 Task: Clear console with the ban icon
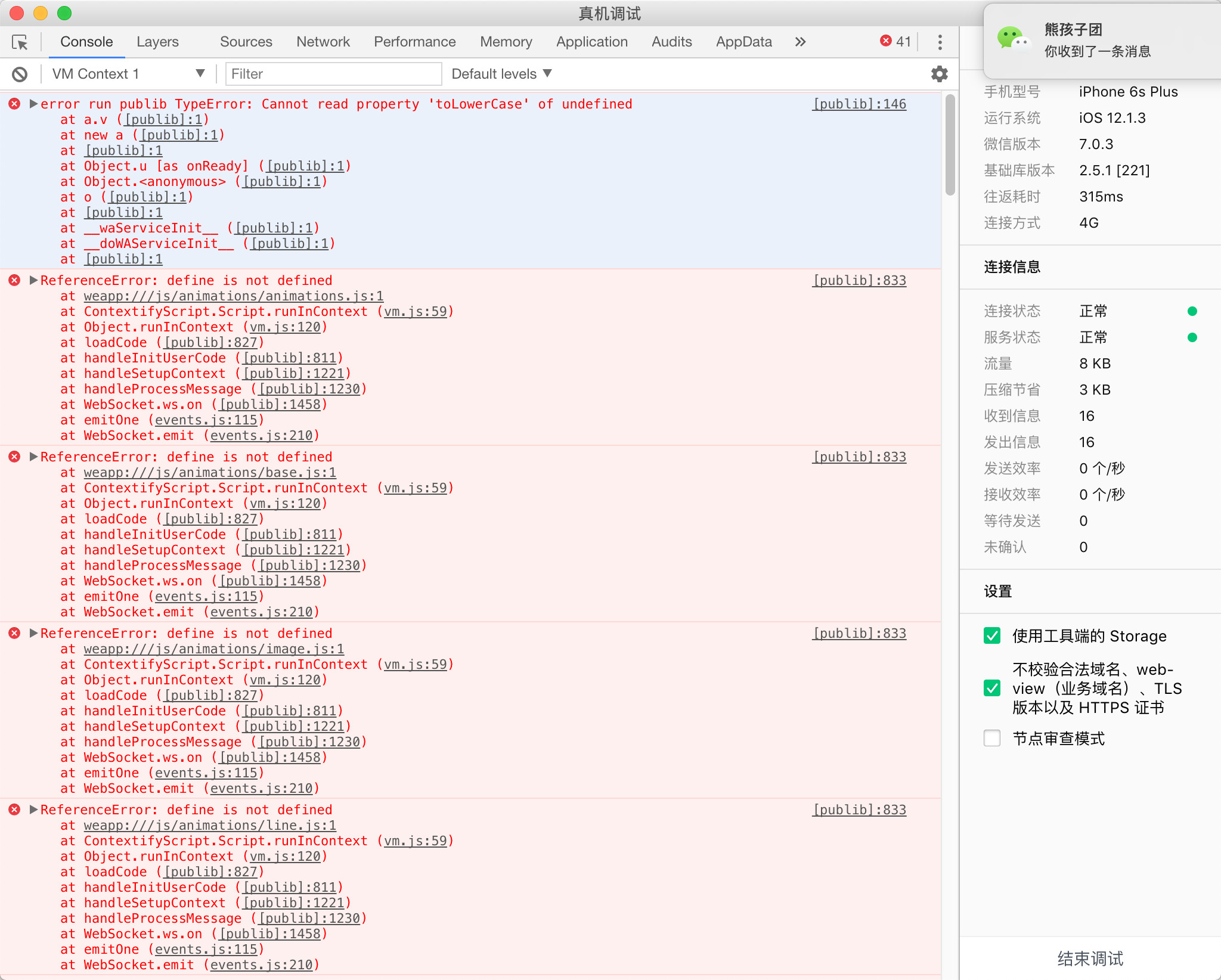tap(20, 74)
